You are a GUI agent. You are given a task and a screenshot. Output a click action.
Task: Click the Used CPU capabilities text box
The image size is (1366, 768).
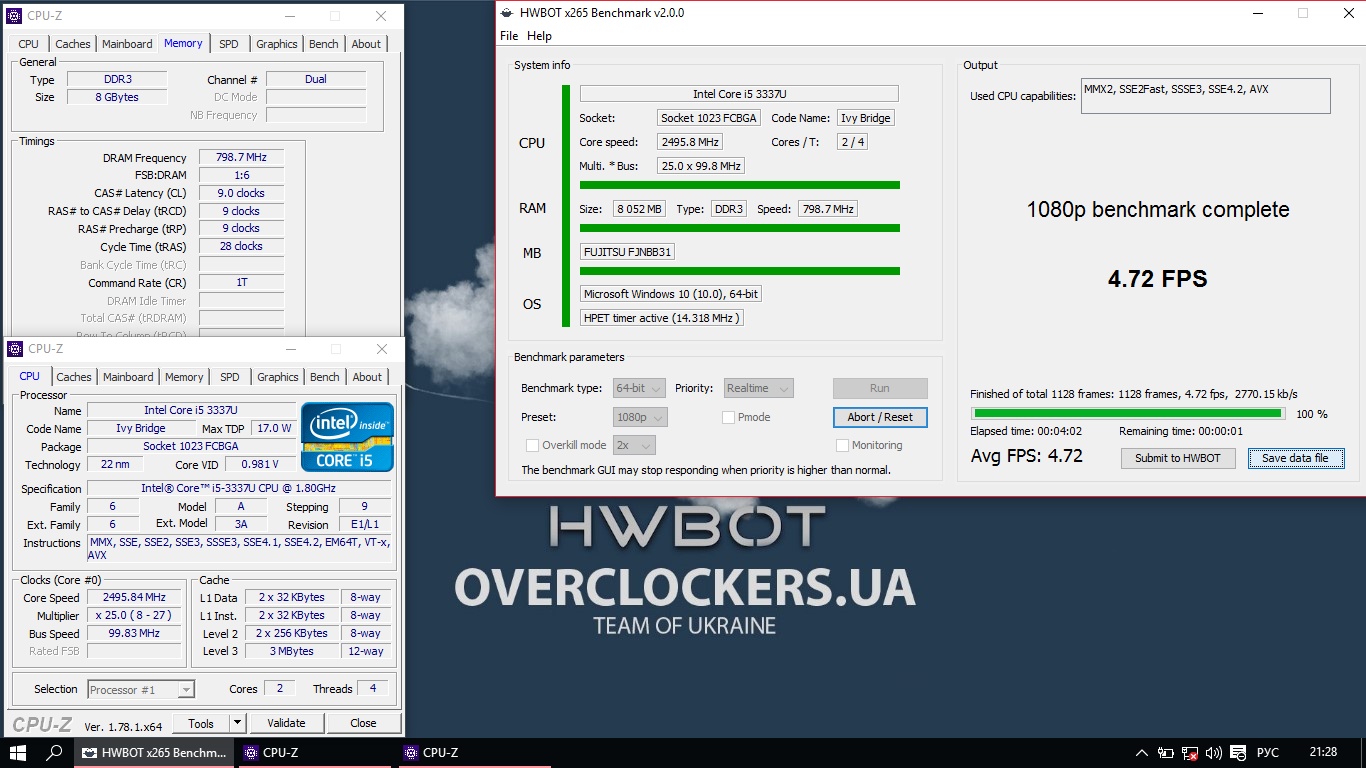(x=1206, y=96)
